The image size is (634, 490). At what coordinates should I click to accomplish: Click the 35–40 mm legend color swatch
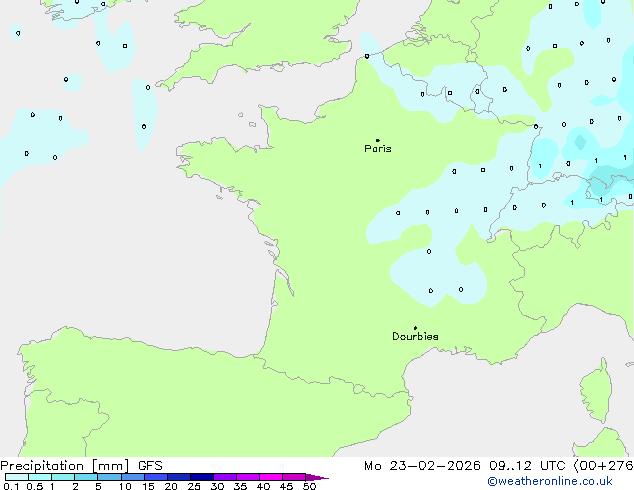tap(247, 477)
